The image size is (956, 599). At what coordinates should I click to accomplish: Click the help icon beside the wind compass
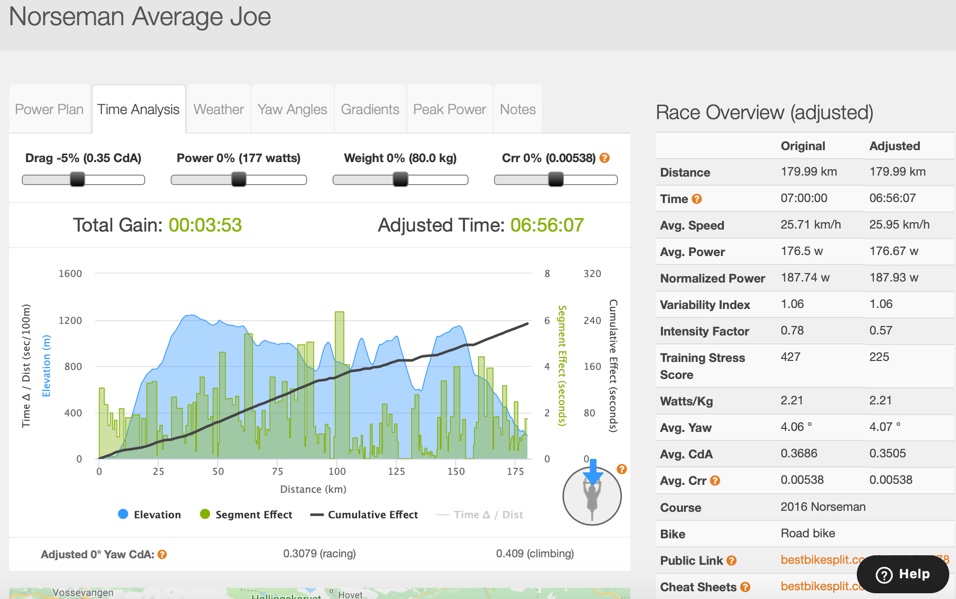pos(622,469)
